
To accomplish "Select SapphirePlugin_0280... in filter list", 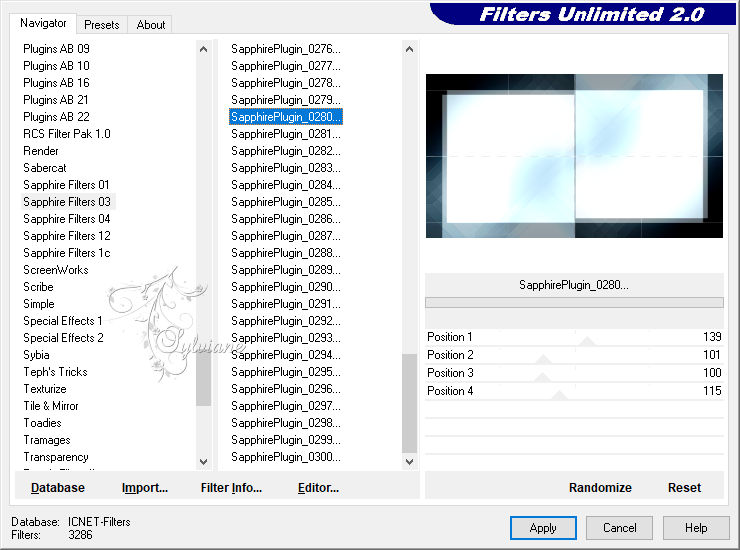I will (286, 117).
